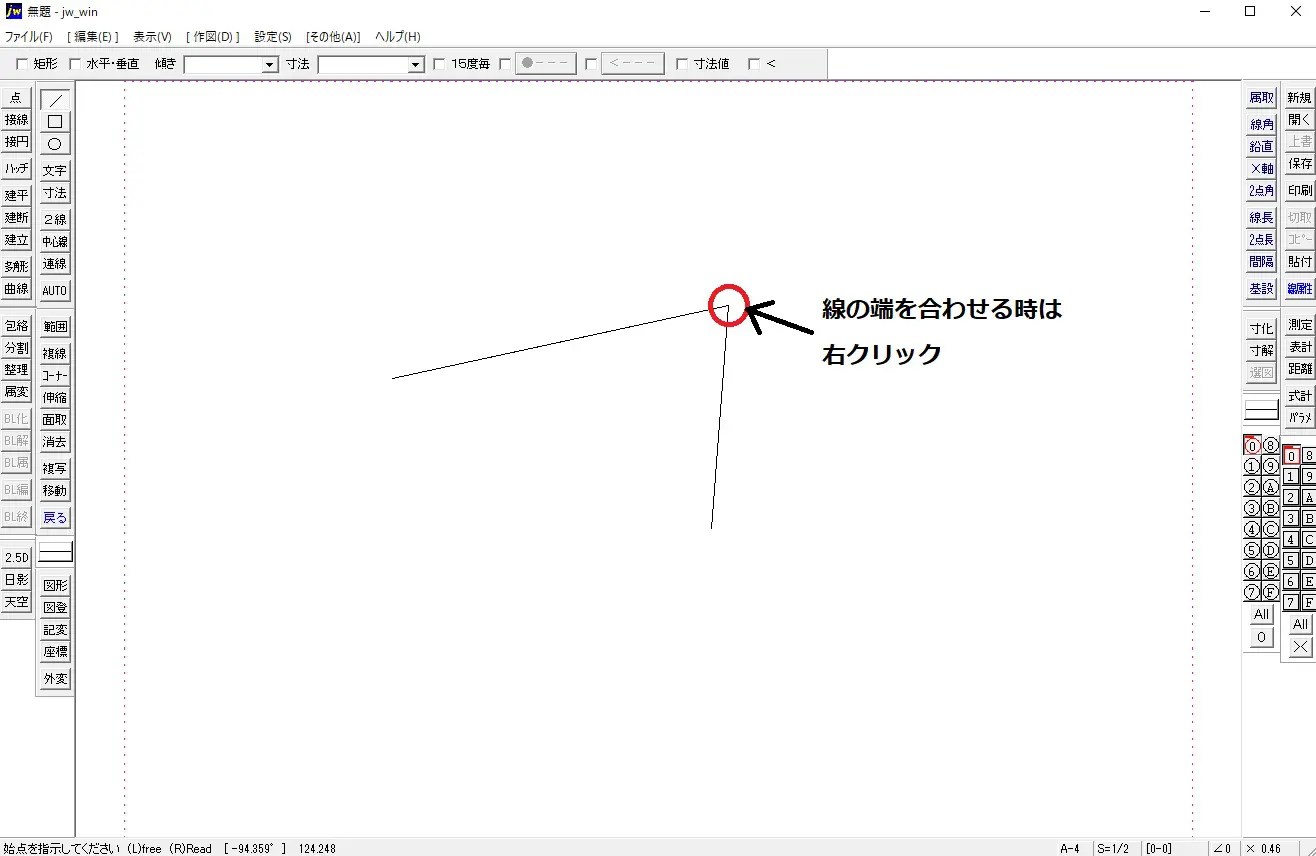Enable the 15度毎 checkbox

(x=439, y=64)
